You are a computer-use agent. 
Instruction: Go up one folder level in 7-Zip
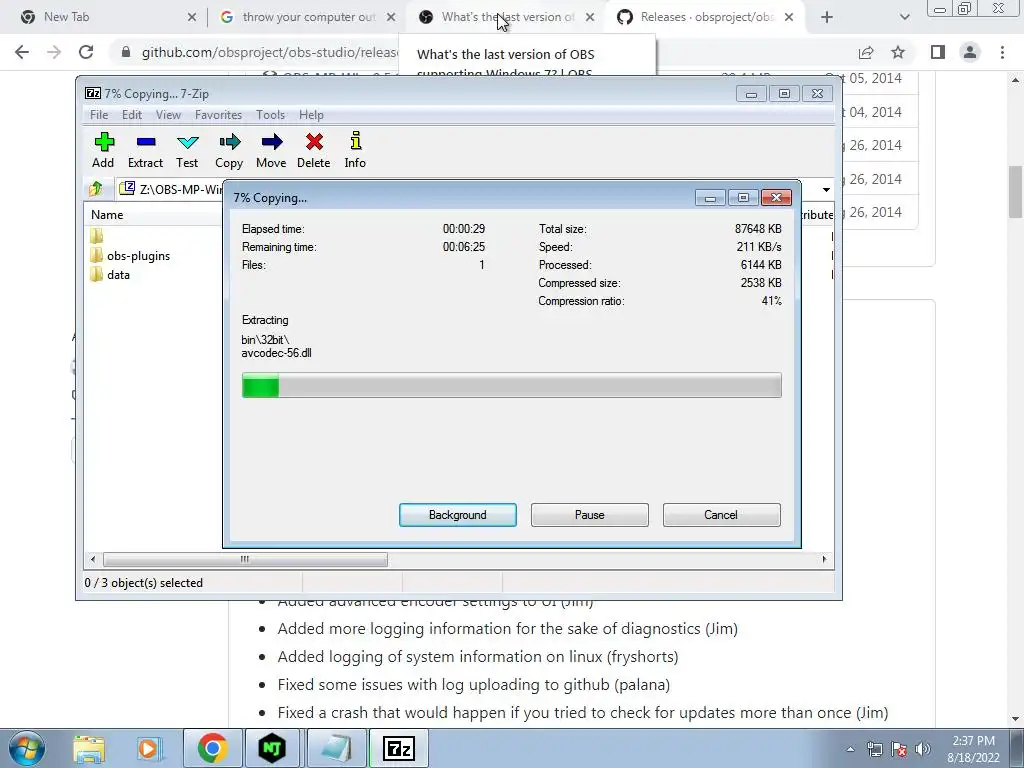point(96,189)
